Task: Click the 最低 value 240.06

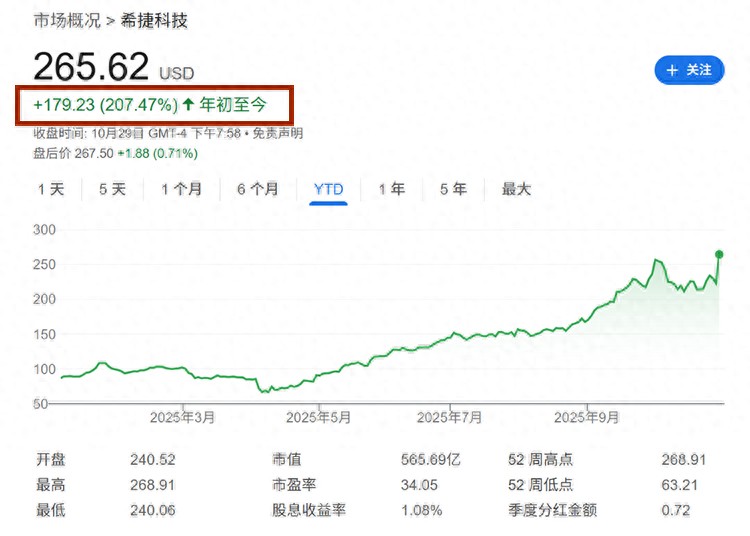Action: [x=153, y=510]
